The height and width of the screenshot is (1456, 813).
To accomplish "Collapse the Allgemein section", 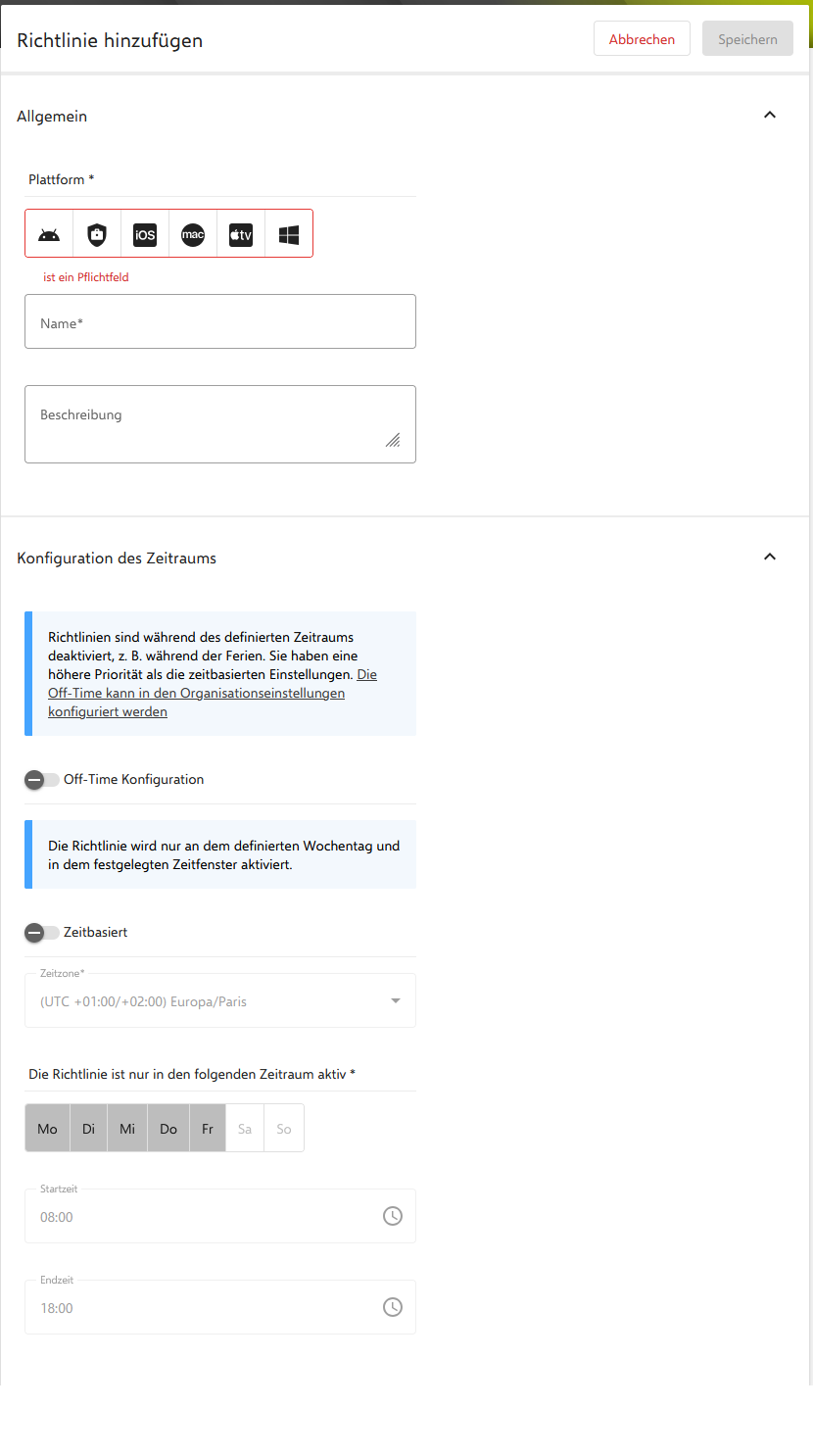I will click(x=770, y=116).
